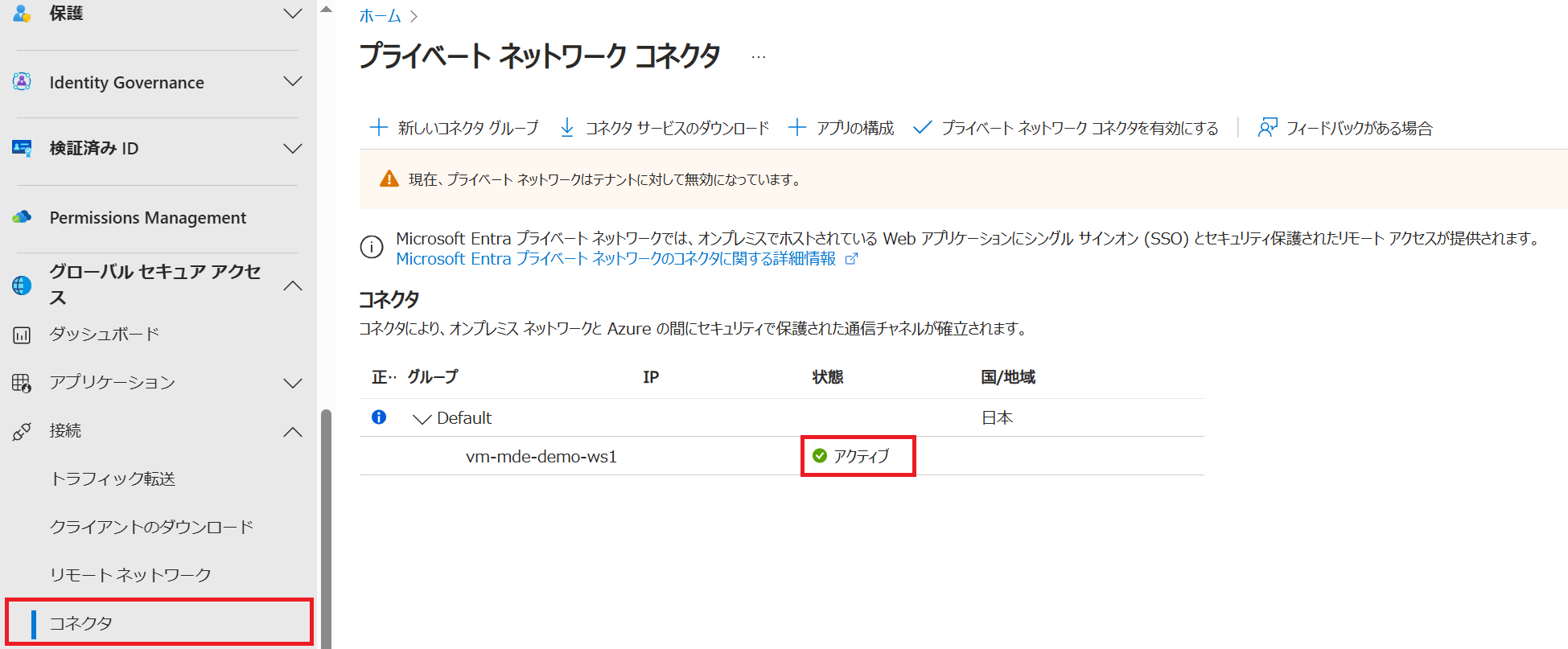Viewport: 1568px width, 649px height.
Task: Open the トラフィック転送 menu item
Action: coord(113,479)
